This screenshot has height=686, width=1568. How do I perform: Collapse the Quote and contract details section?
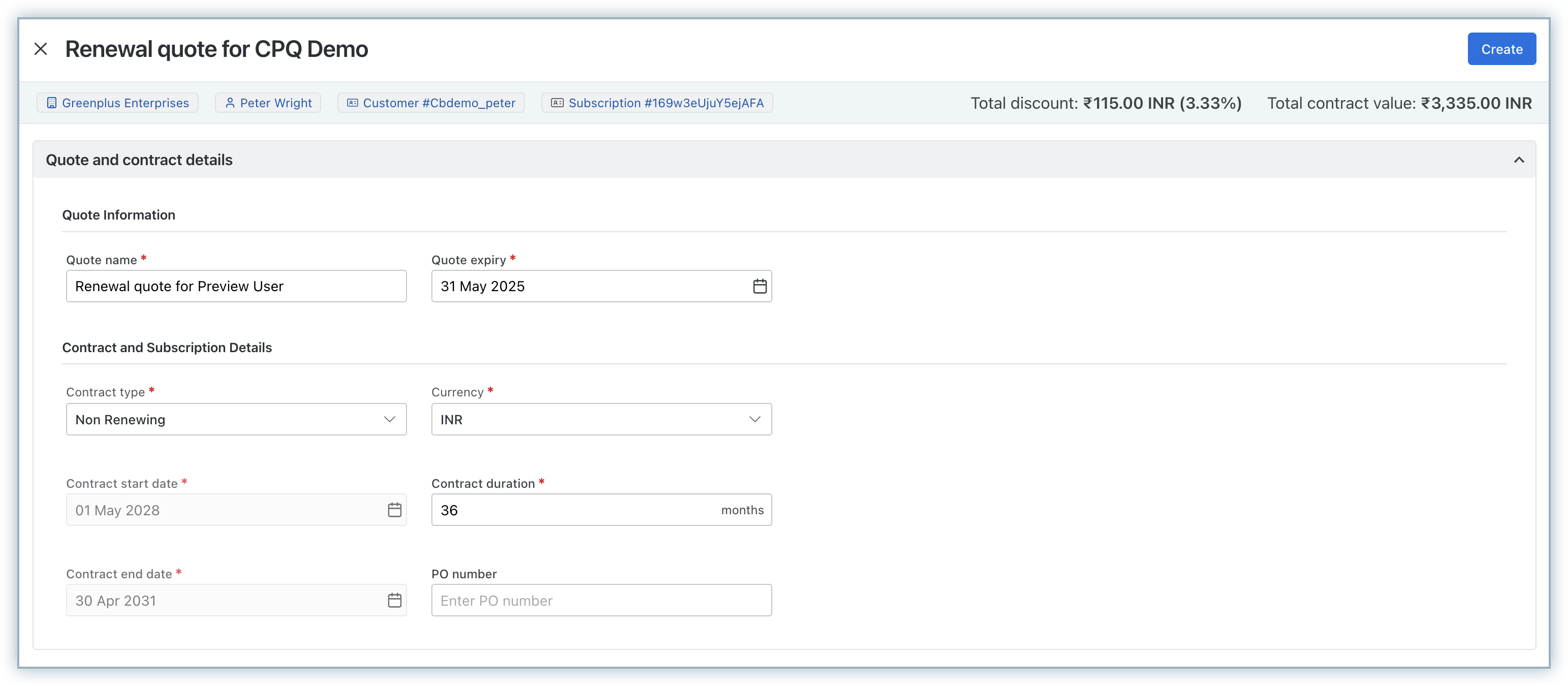click(1519, 160)
